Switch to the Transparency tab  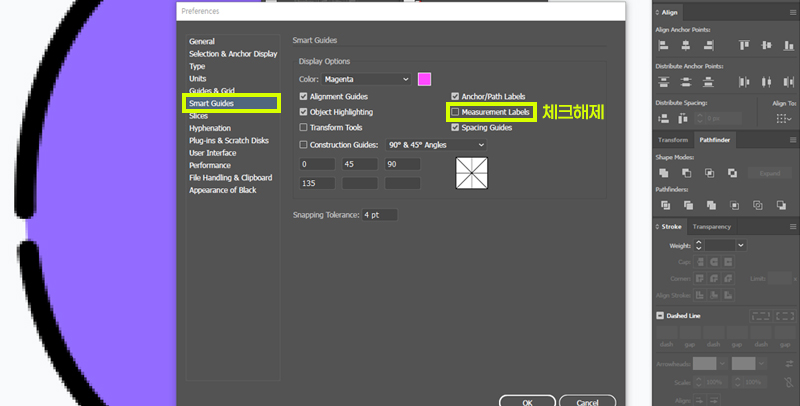pyautogui.click(x=712, y=226)
